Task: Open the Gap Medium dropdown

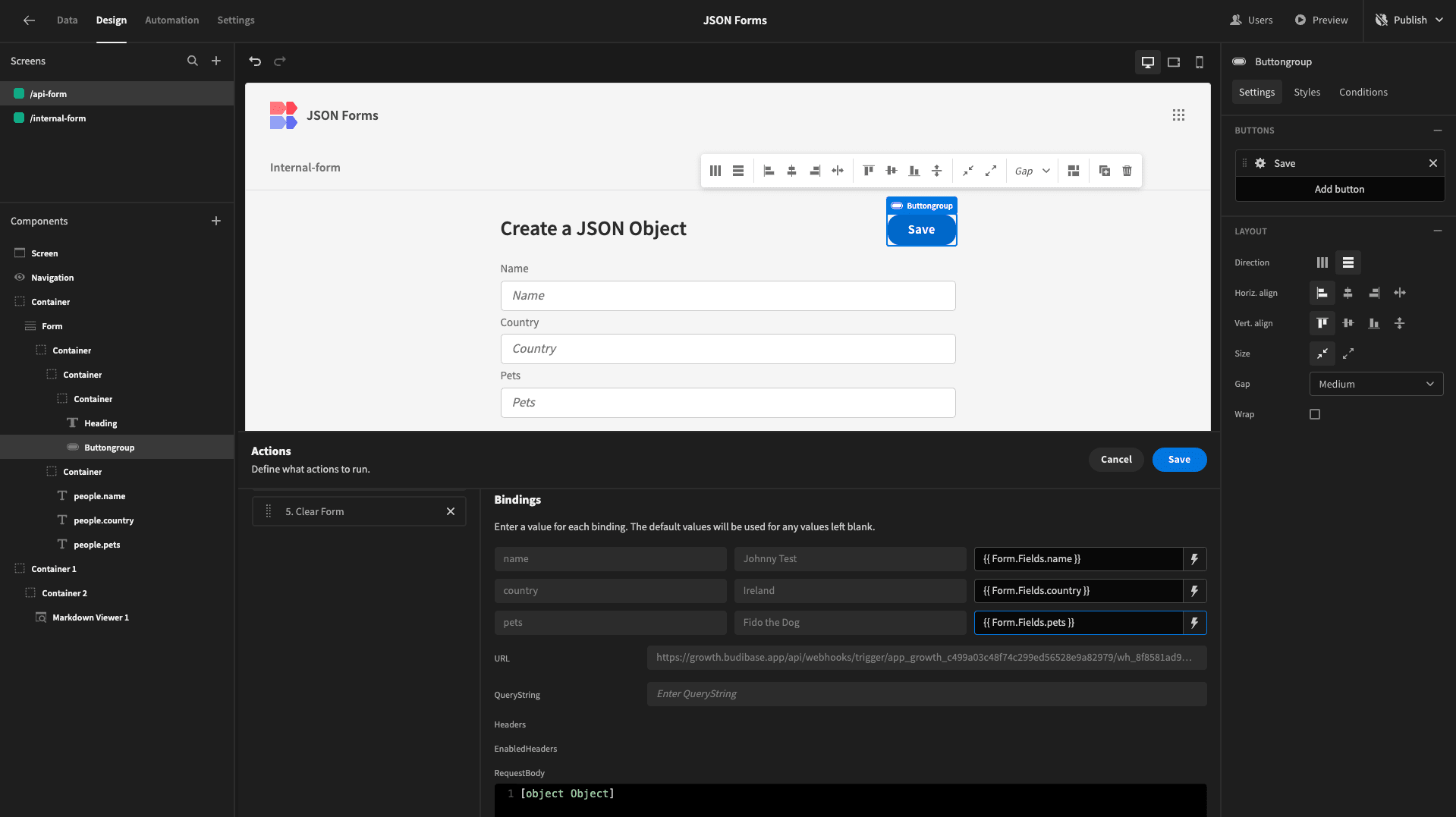Action: click(1376, 384)
